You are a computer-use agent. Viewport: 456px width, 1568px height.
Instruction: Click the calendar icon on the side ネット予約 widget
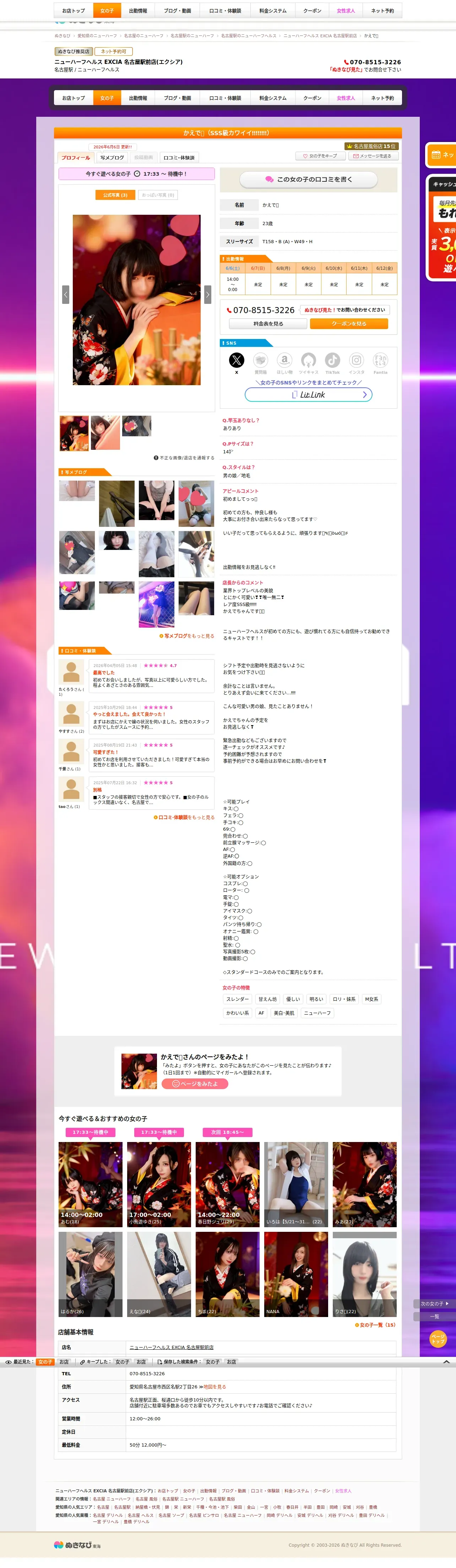[436, 155]
